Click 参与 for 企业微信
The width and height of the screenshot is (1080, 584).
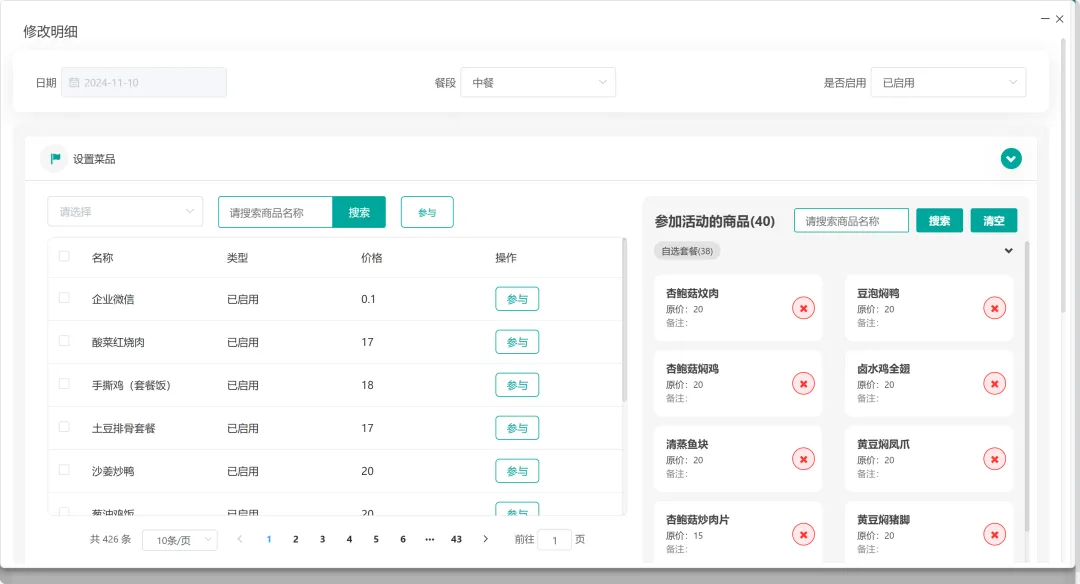(x=517, y=299)
